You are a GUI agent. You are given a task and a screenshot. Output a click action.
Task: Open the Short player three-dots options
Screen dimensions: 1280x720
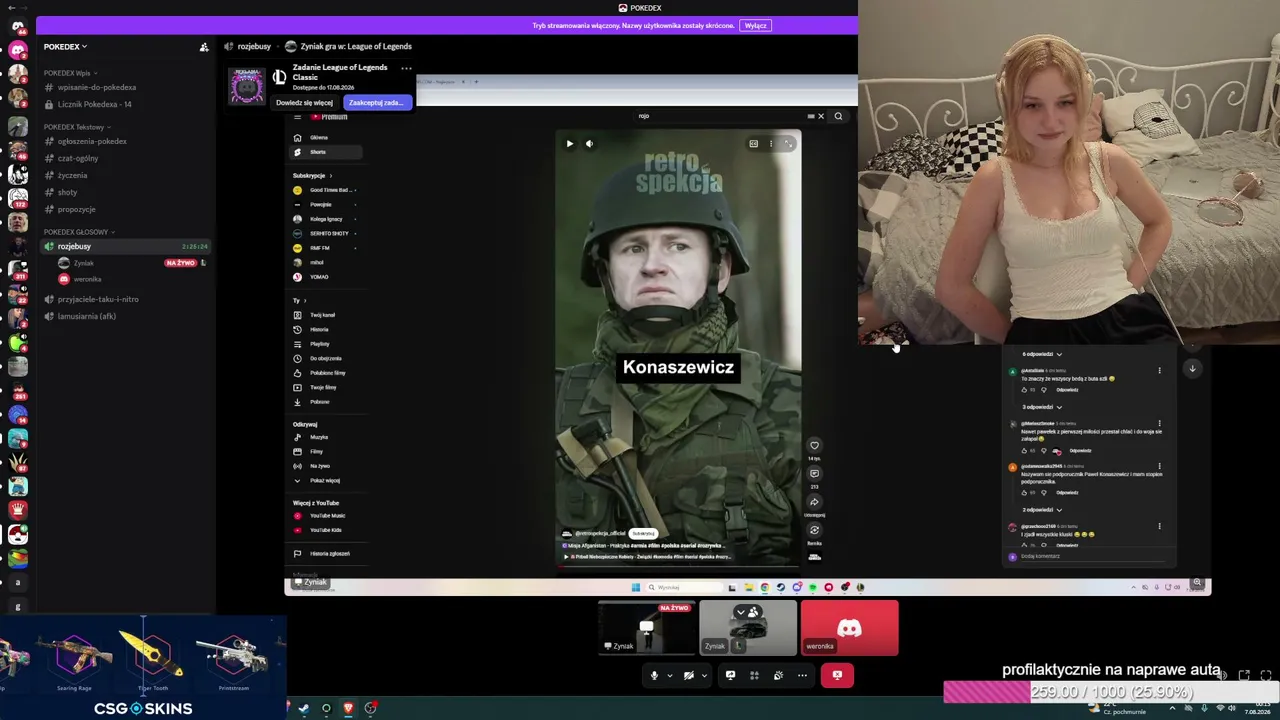click(x=771, y=144)
